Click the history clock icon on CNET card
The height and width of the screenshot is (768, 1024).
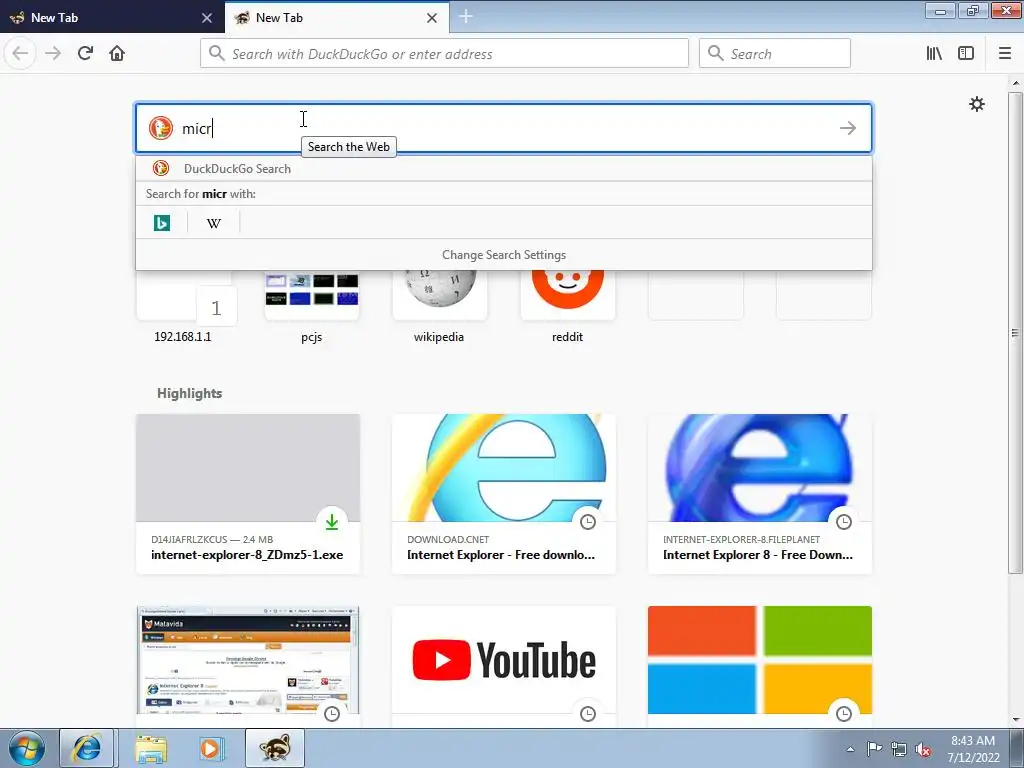(x=588, y=522)
